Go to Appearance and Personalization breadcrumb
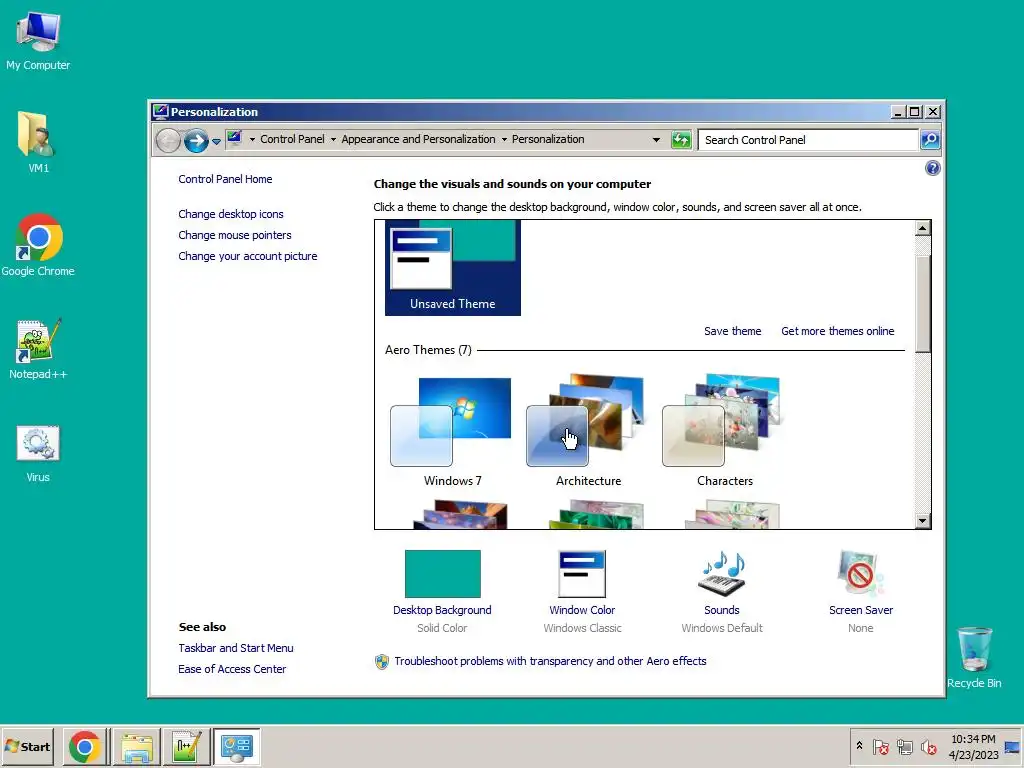1024x768 pixels. [418, 139]
